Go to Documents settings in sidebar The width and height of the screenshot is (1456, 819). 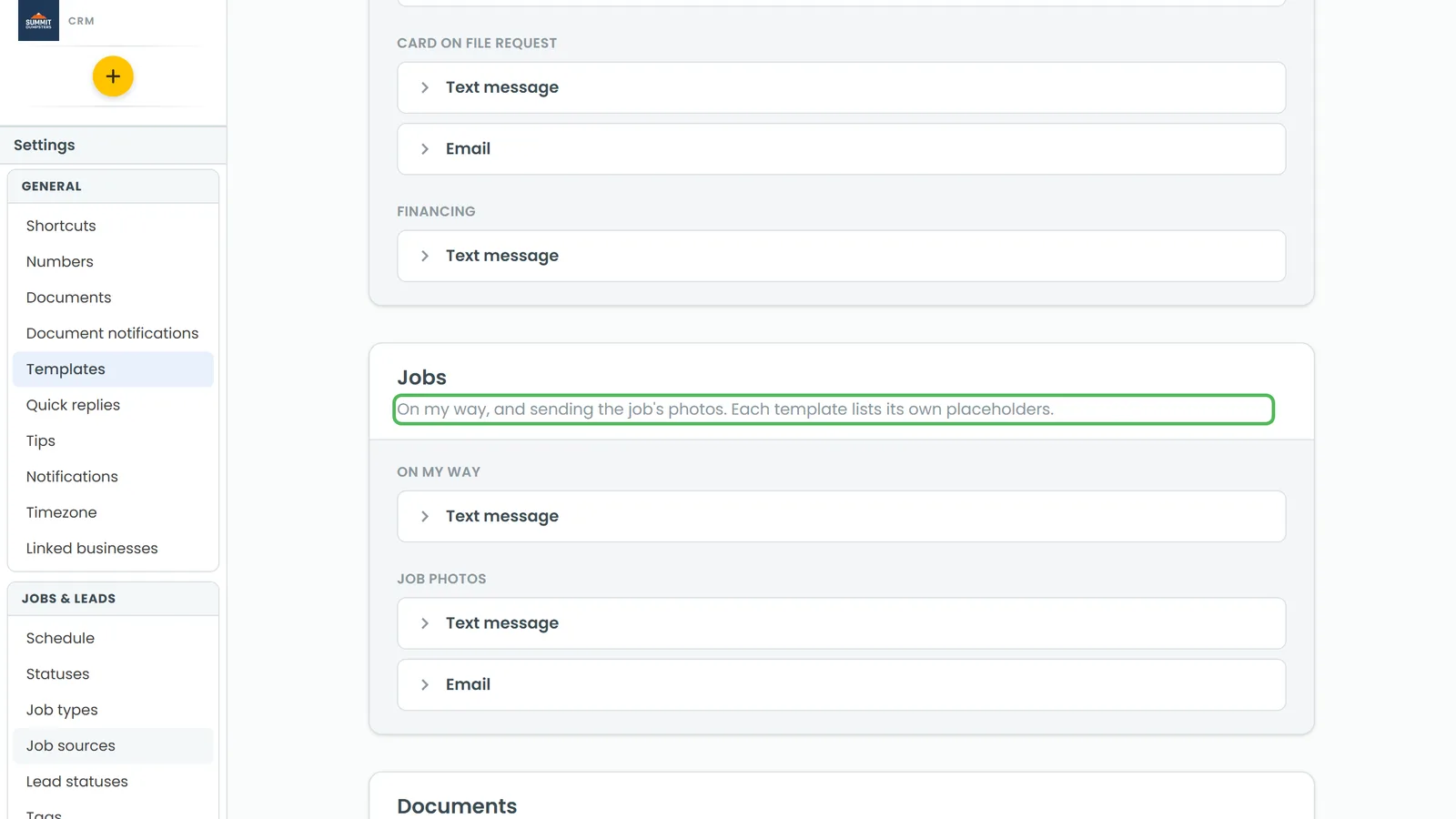coord(113,298)
